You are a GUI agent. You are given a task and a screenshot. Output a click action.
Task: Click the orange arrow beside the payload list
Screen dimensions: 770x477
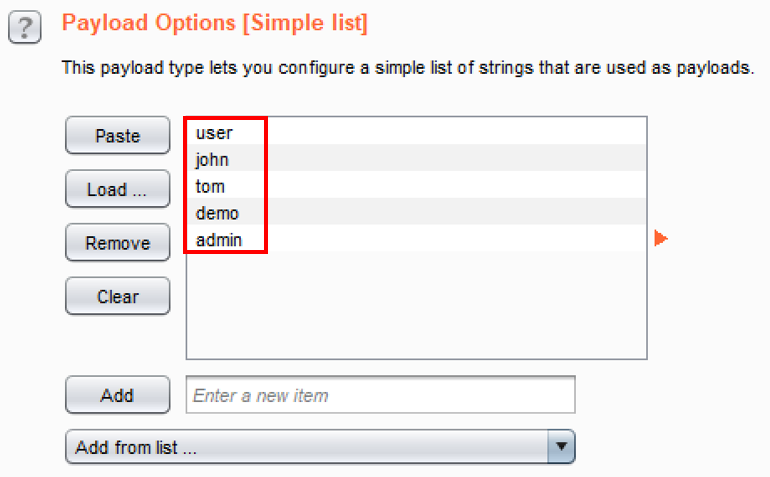[x=659, y=238]
